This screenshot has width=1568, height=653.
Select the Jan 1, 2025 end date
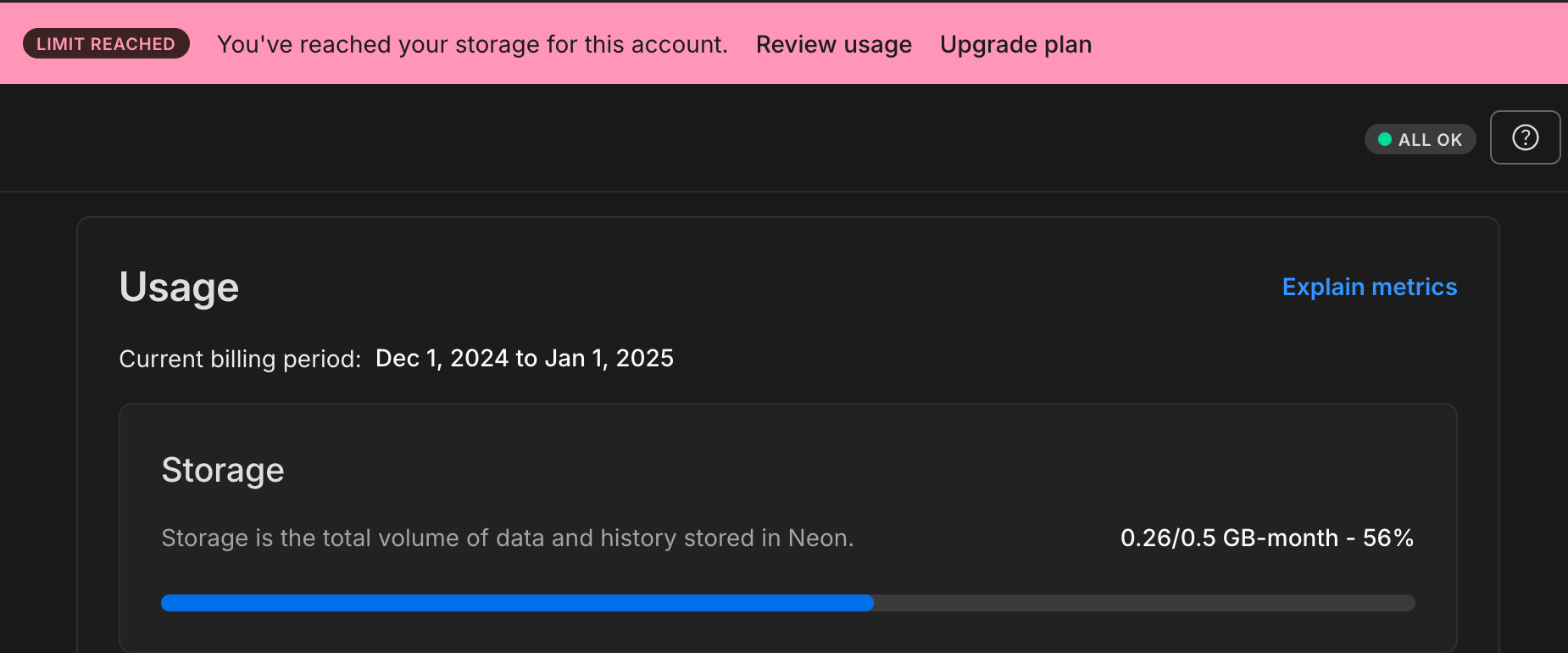tap(609, 358)
